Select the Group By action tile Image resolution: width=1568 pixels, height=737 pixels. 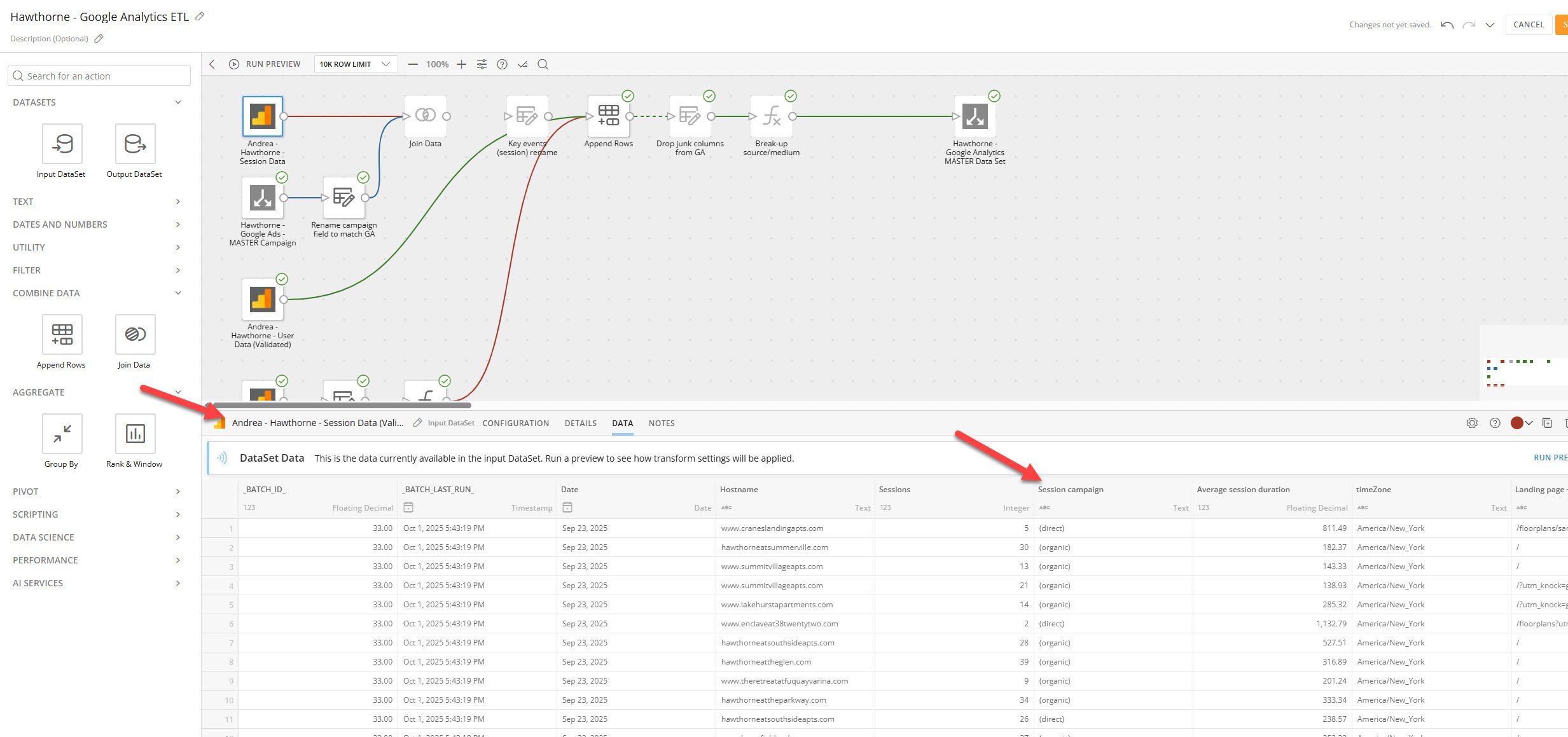pos(62,434)
